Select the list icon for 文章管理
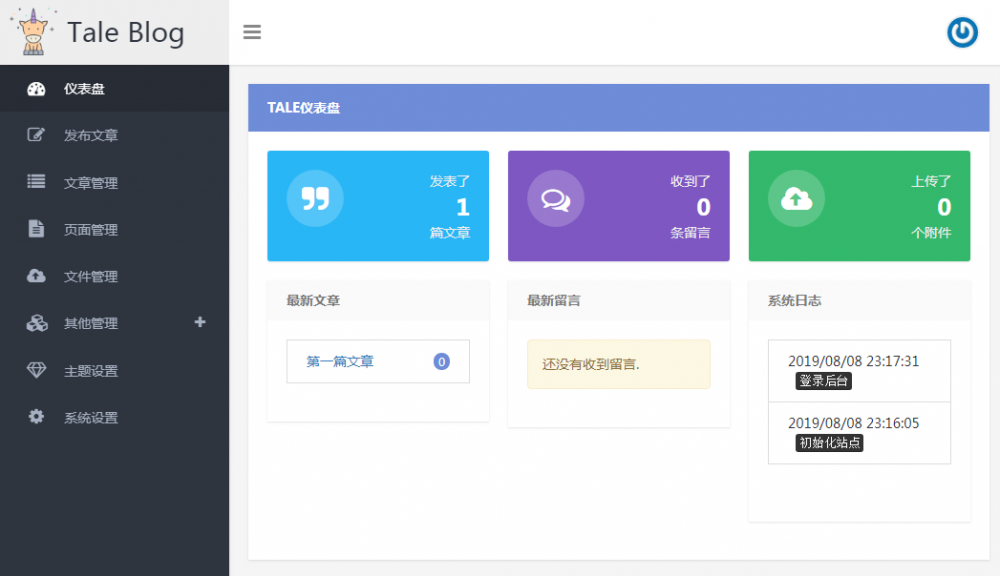Image resolution: width=1000 pixels, height=576 pixels. coord(36,182)
